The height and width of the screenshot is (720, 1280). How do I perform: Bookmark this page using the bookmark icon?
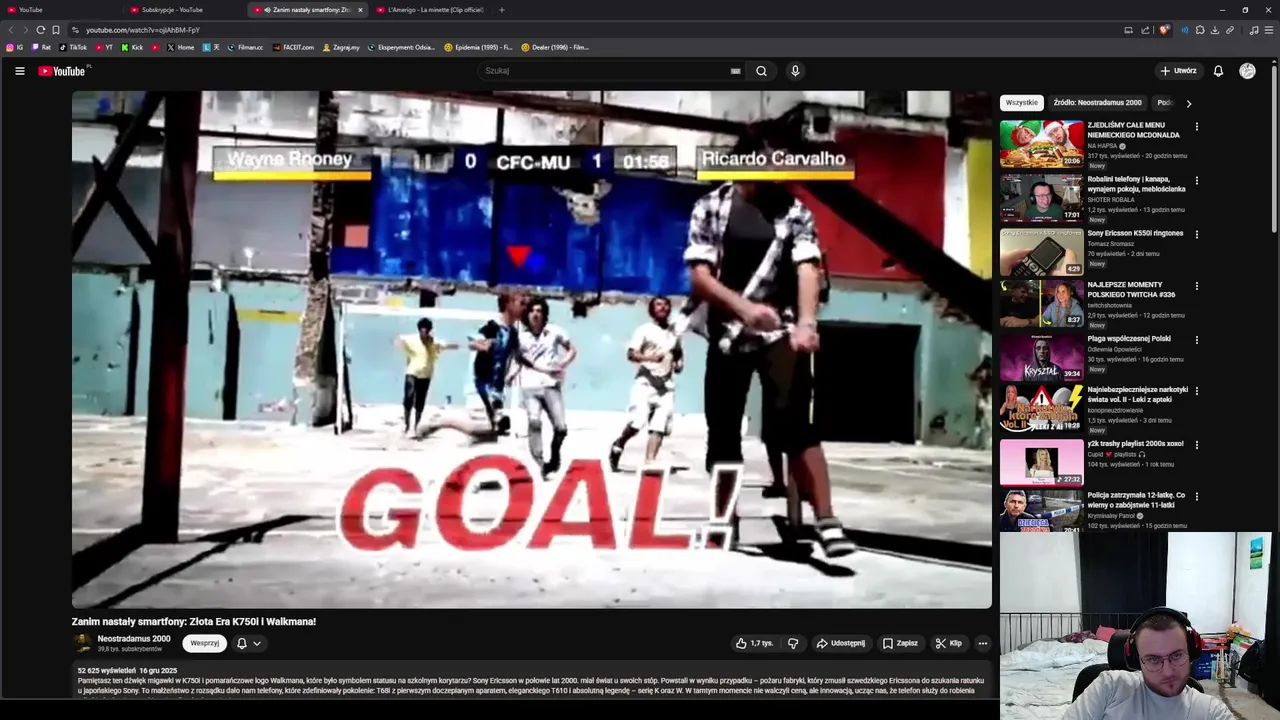[x=56, y=30]
